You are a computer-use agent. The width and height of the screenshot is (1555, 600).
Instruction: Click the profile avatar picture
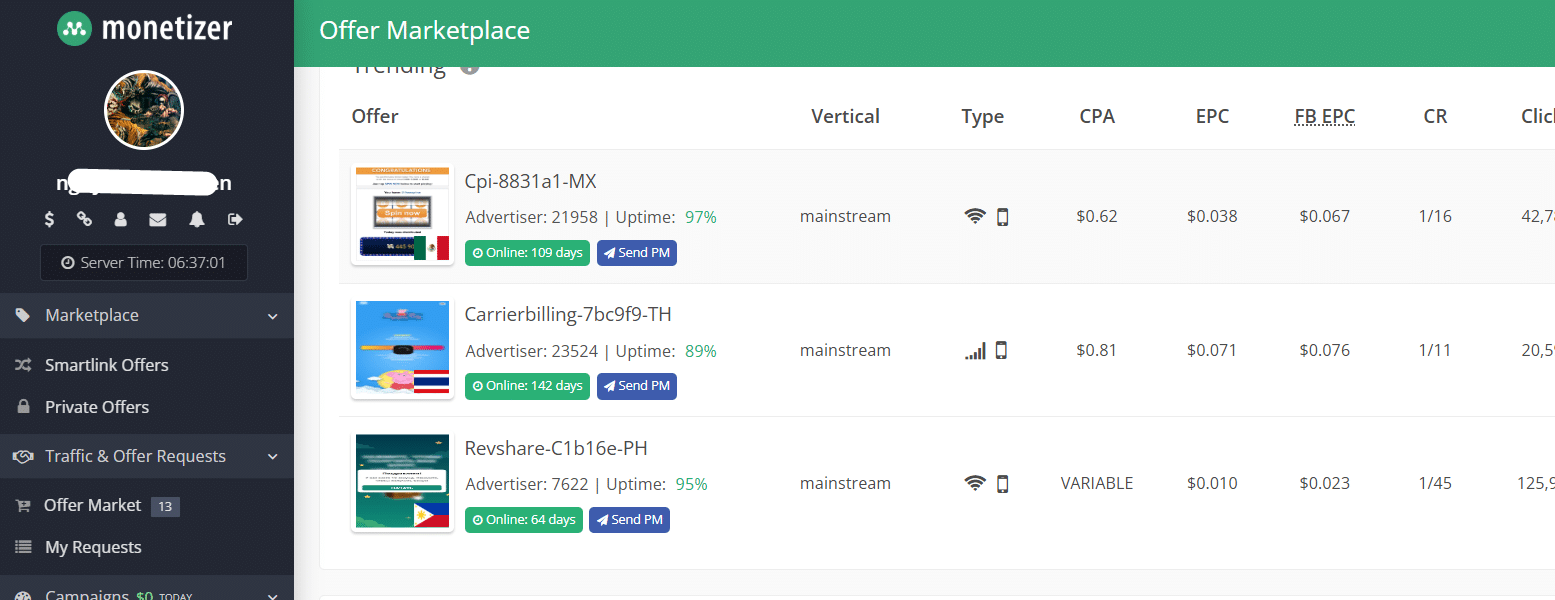[144, 110]
